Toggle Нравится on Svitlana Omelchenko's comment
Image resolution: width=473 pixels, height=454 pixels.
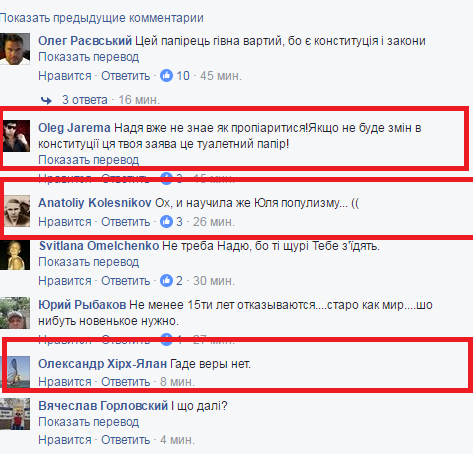pos(65,281)
